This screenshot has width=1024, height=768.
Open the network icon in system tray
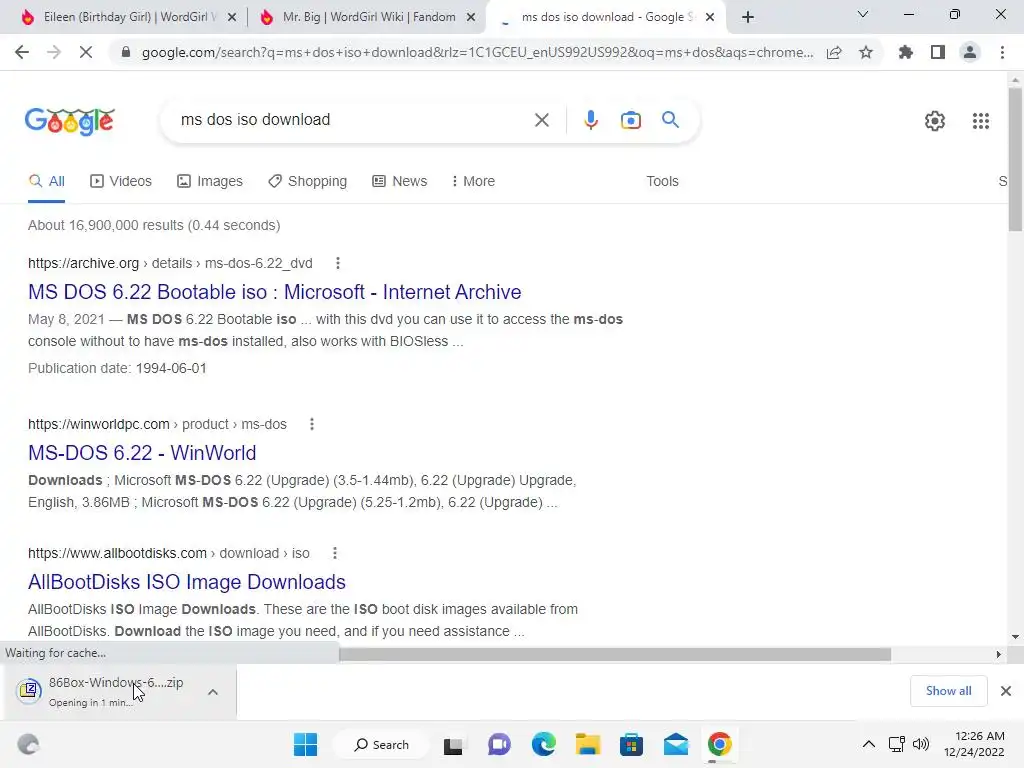[x=896, y=744]
